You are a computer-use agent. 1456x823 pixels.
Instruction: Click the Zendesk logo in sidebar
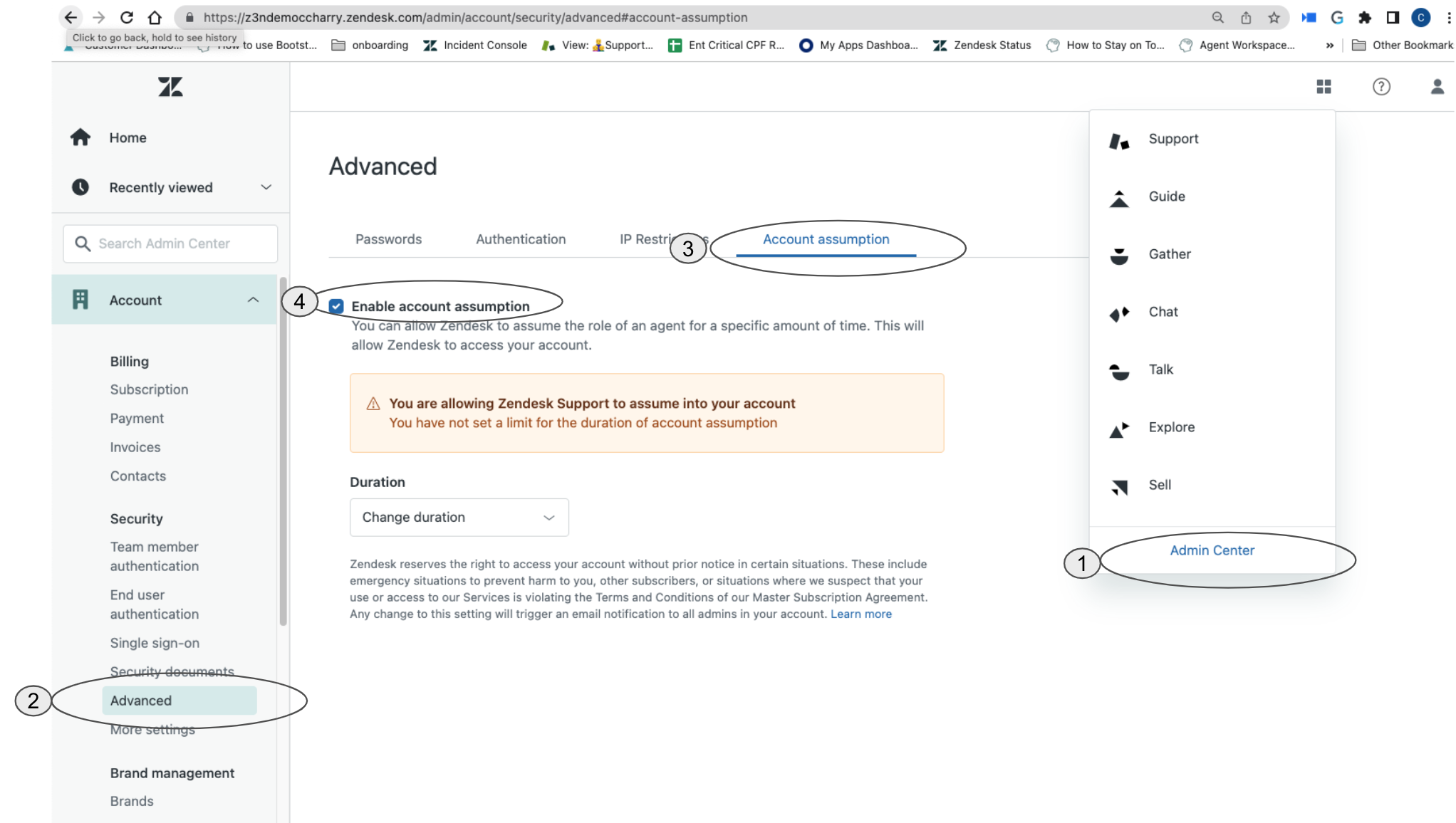tap(170, 87)
